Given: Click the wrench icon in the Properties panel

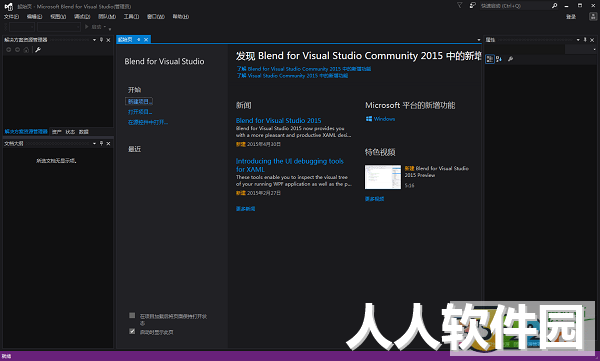Looking at the screenshot, I should (510, 59).
